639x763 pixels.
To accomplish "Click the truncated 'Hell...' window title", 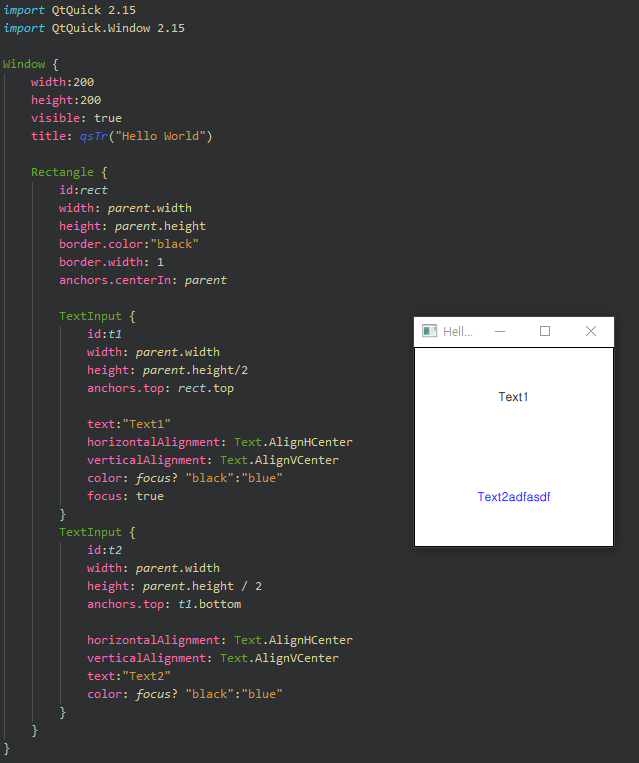I will click(457, 332).
